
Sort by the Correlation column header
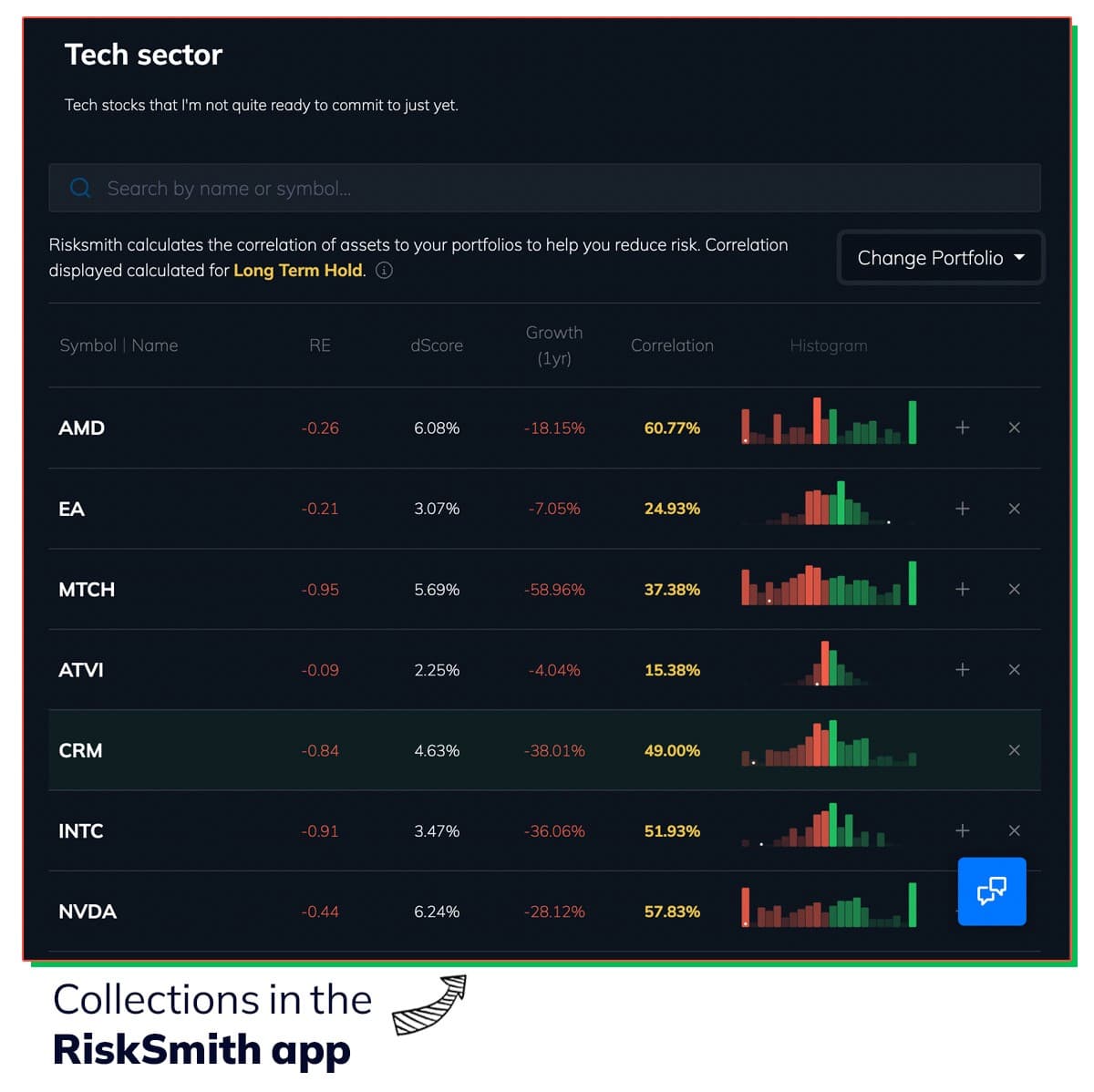pos(672,345)
